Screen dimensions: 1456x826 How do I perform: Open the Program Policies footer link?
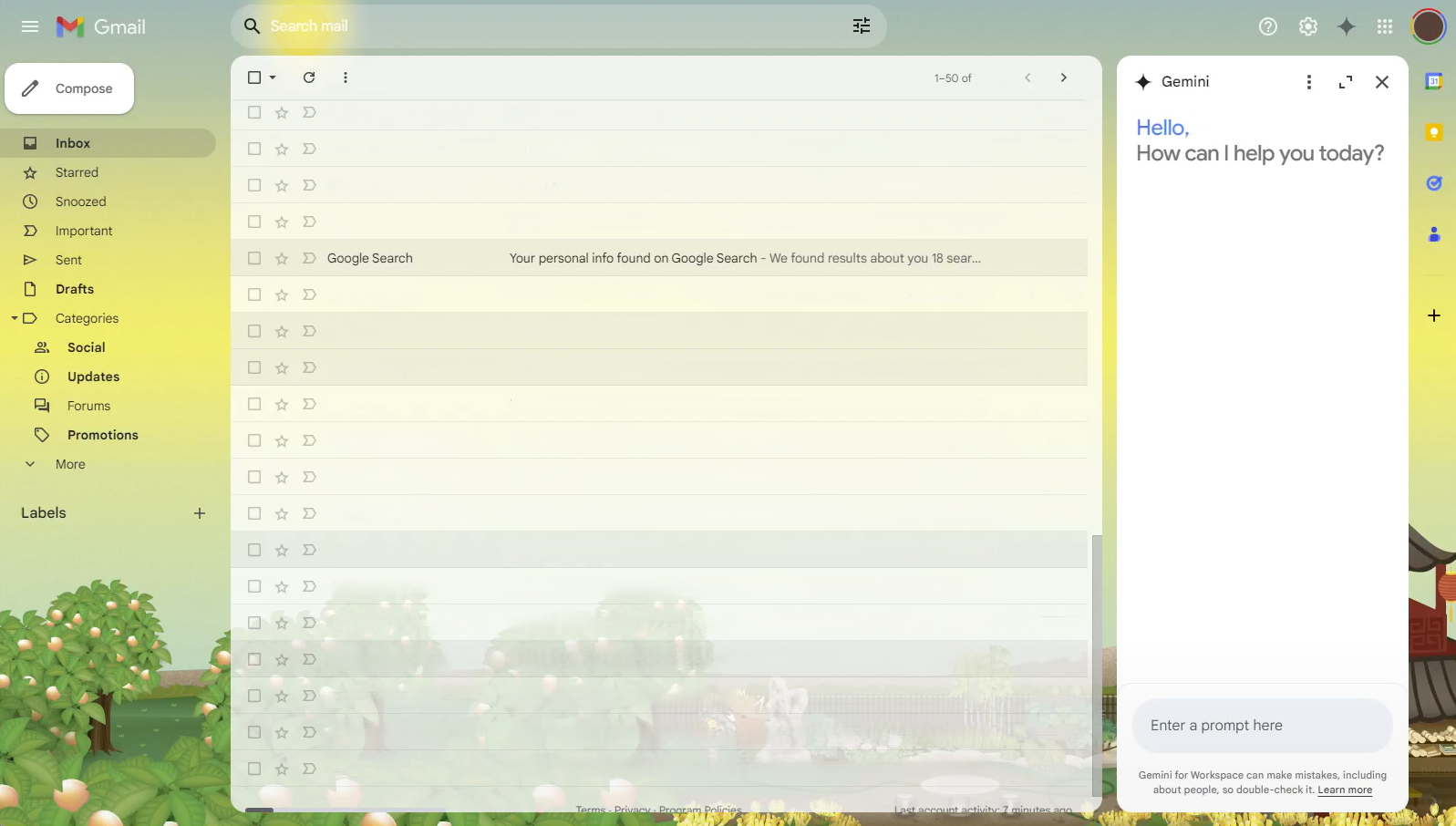[x=700, y=810]
